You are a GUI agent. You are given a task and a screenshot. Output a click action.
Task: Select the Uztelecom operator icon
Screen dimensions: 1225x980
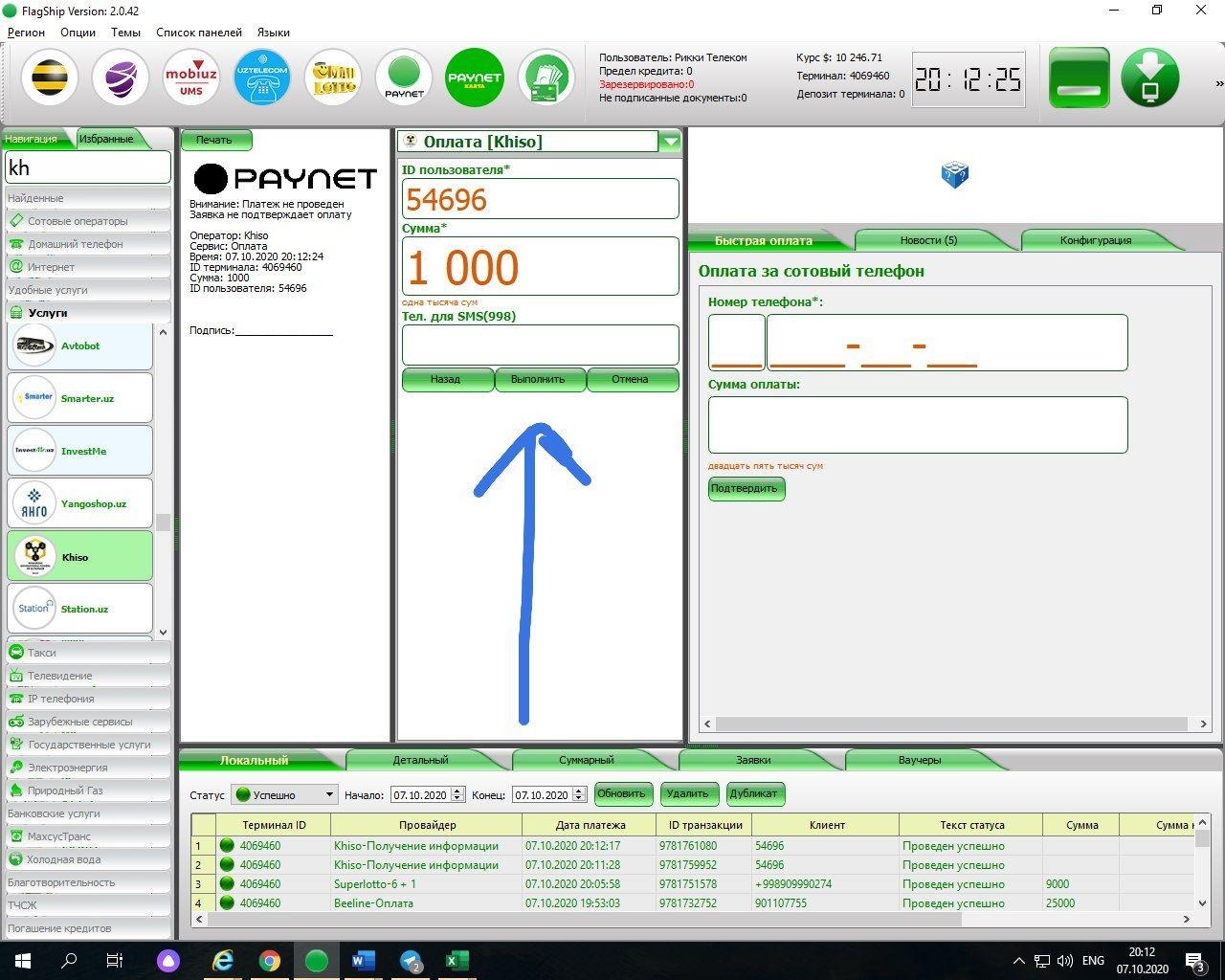262,78
